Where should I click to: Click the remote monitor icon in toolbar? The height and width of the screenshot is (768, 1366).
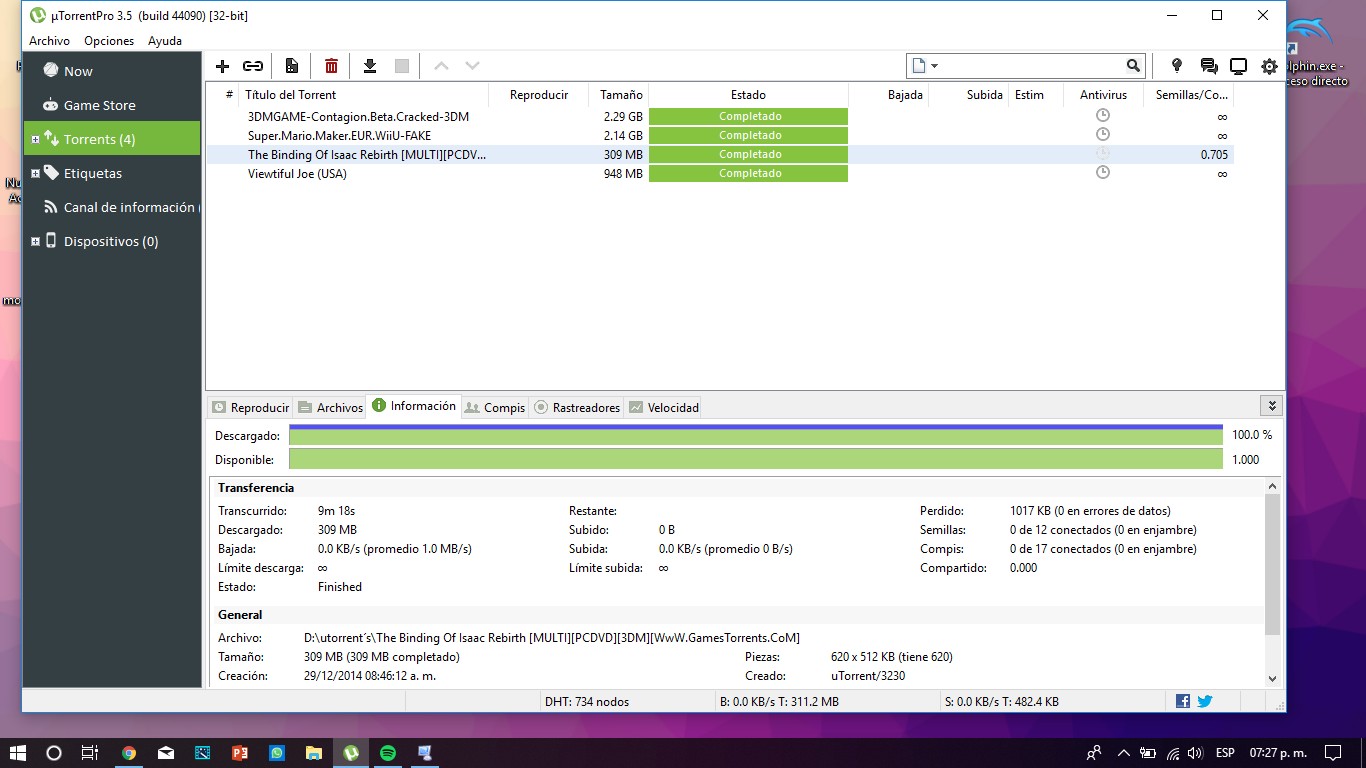pos(1238,67)
